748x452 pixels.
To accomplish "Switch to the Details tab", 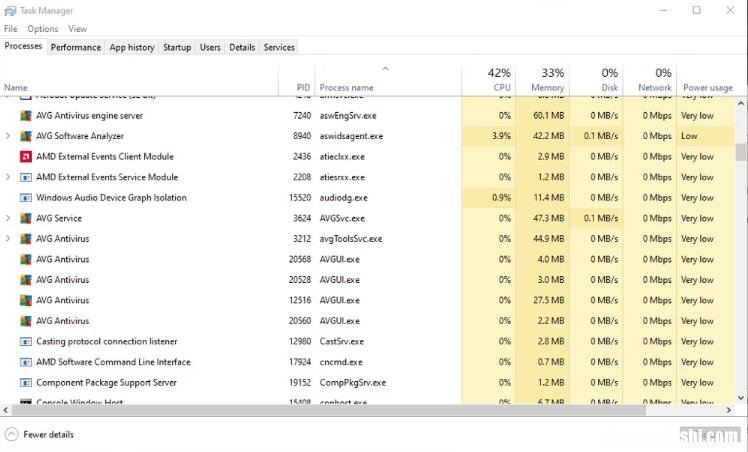I will (x=242, y=47).
